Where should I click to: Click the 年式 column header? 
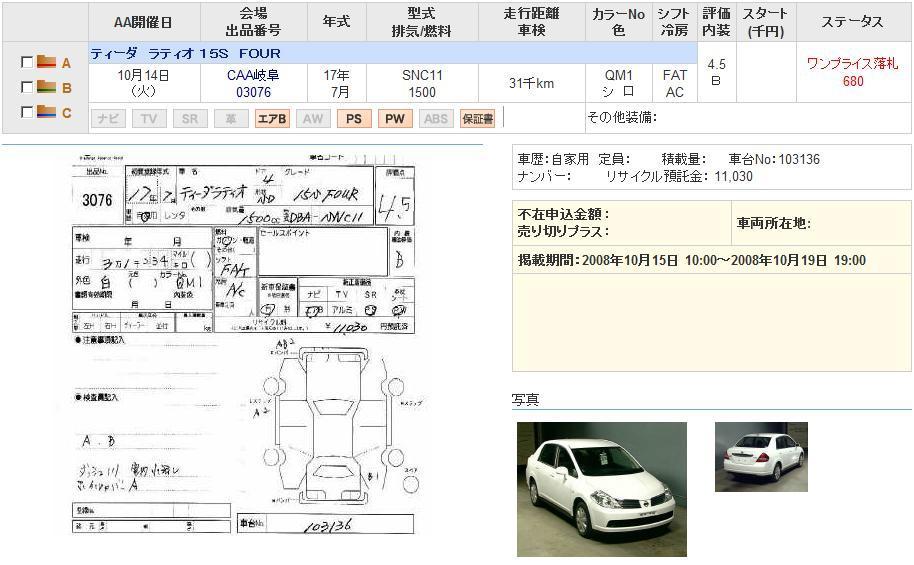[336, 22]
